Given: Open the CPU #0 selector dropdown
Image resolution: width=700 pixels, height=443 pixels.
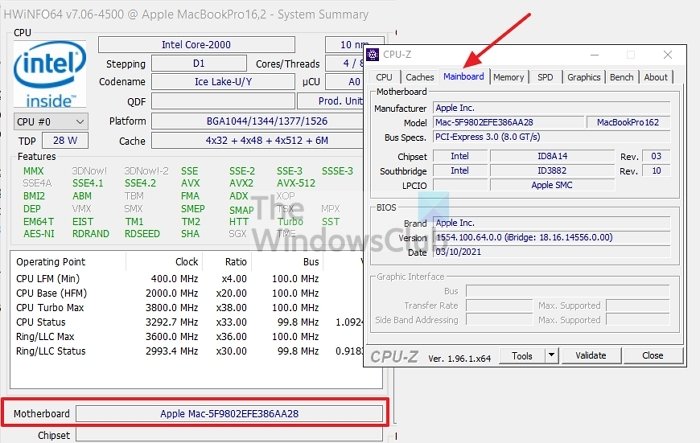Looking at the screenshot, I should 51,121.
